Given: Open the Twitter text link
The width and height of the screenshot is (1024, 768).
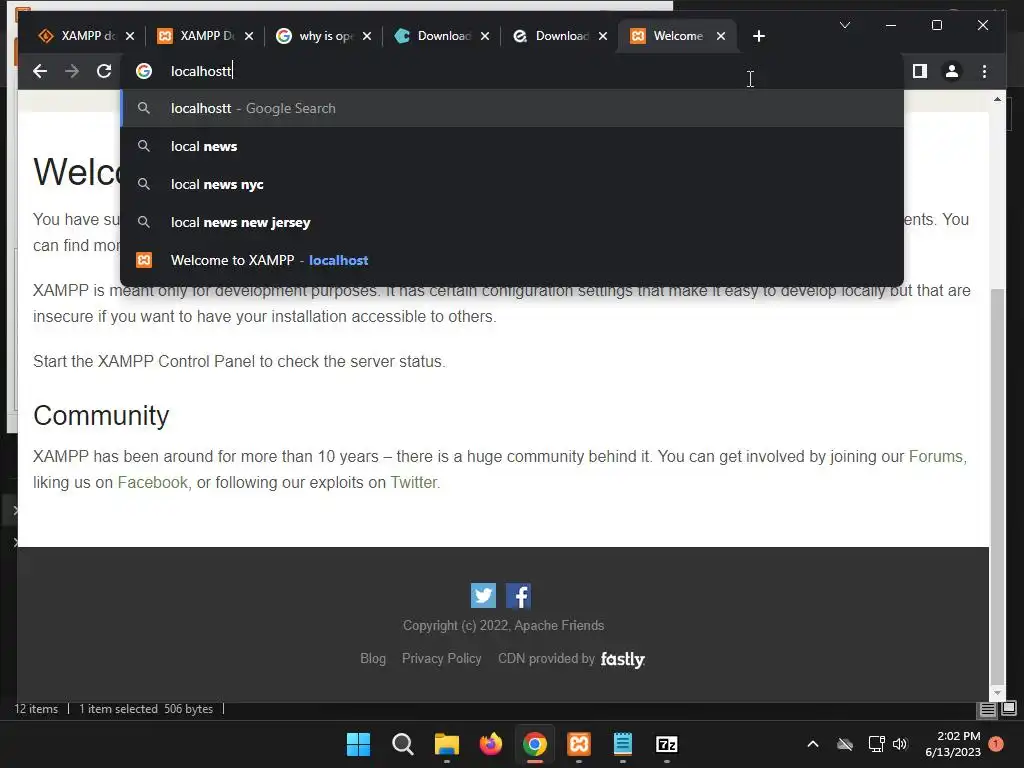Looking at the screenshot, I should tap(413, 482).
